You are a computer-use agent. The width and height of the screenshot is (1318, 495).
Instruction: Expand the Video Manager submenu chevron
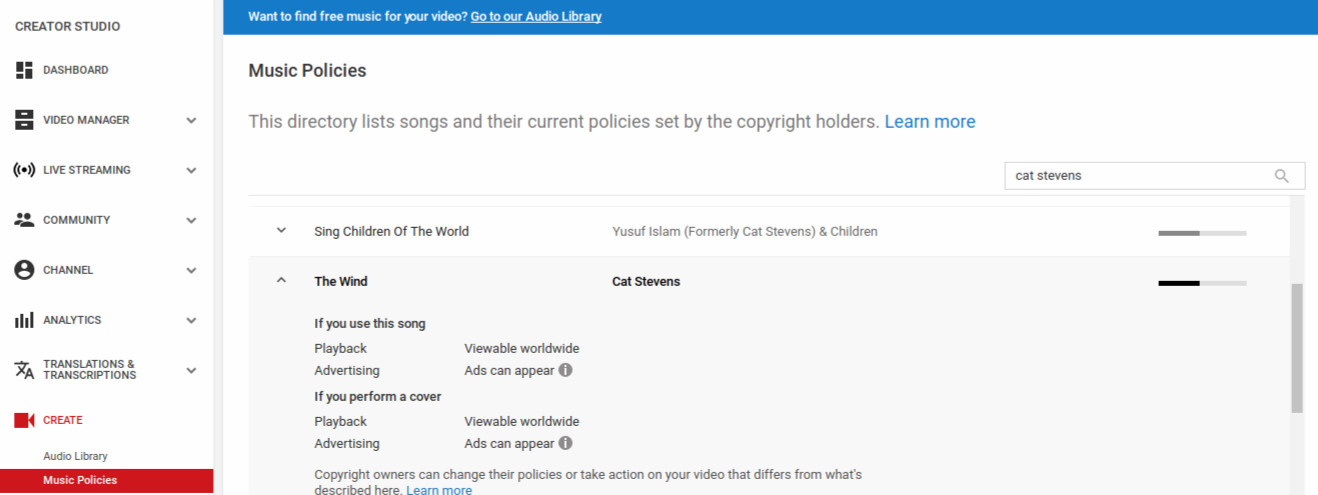coord(191,120)
